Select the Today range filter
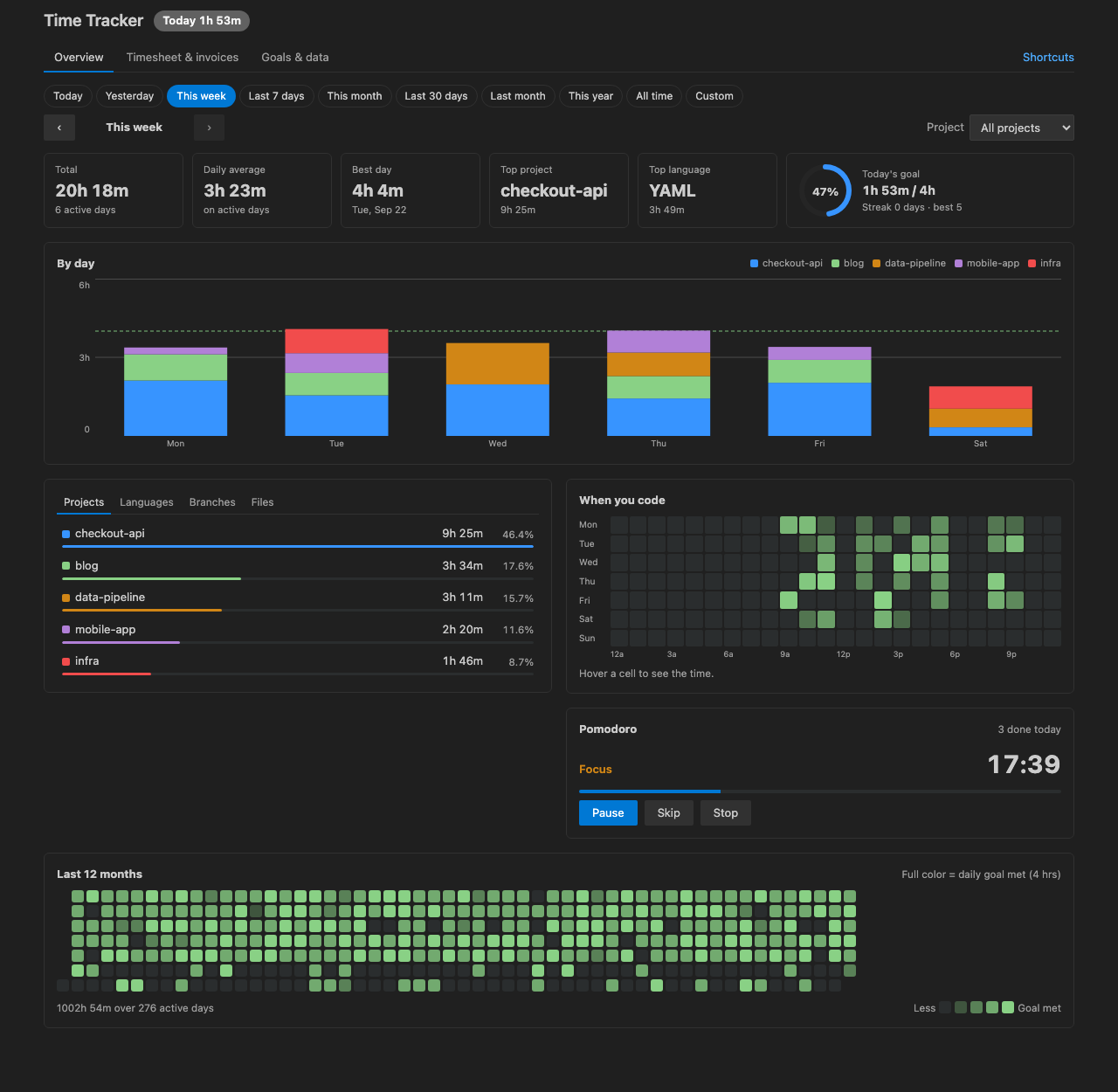Screen dimensions: 1118x1092 (x=68, y=96)
